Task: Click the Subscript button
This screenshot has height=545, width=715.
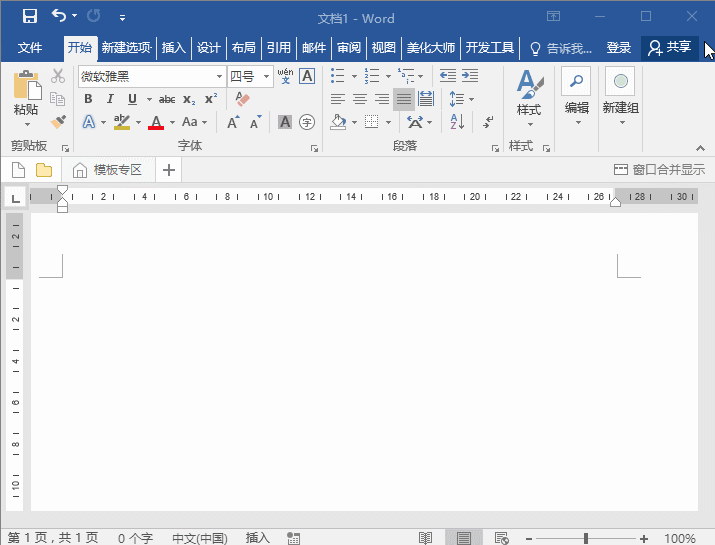Action: (x=189, y=99)
